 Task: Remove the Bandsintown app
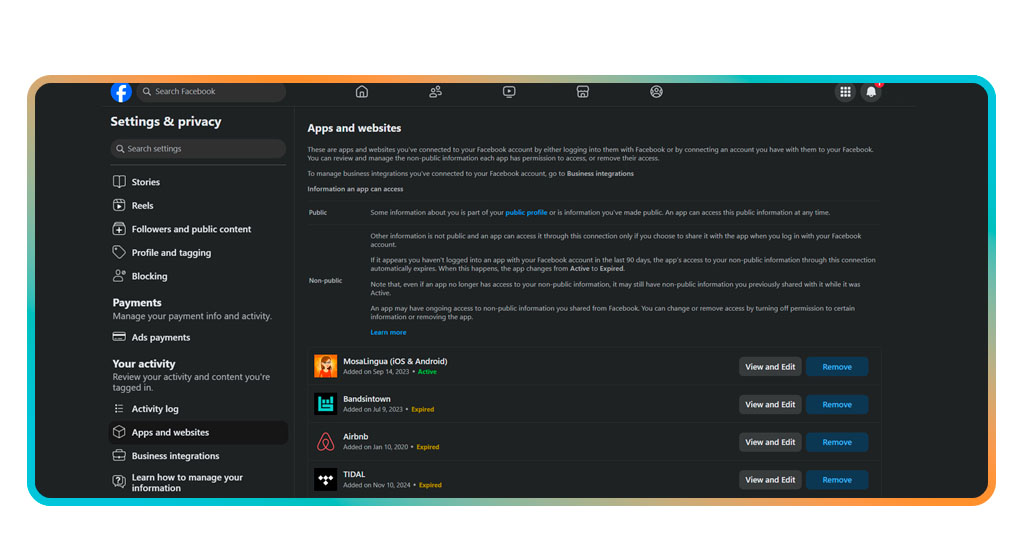837,405
